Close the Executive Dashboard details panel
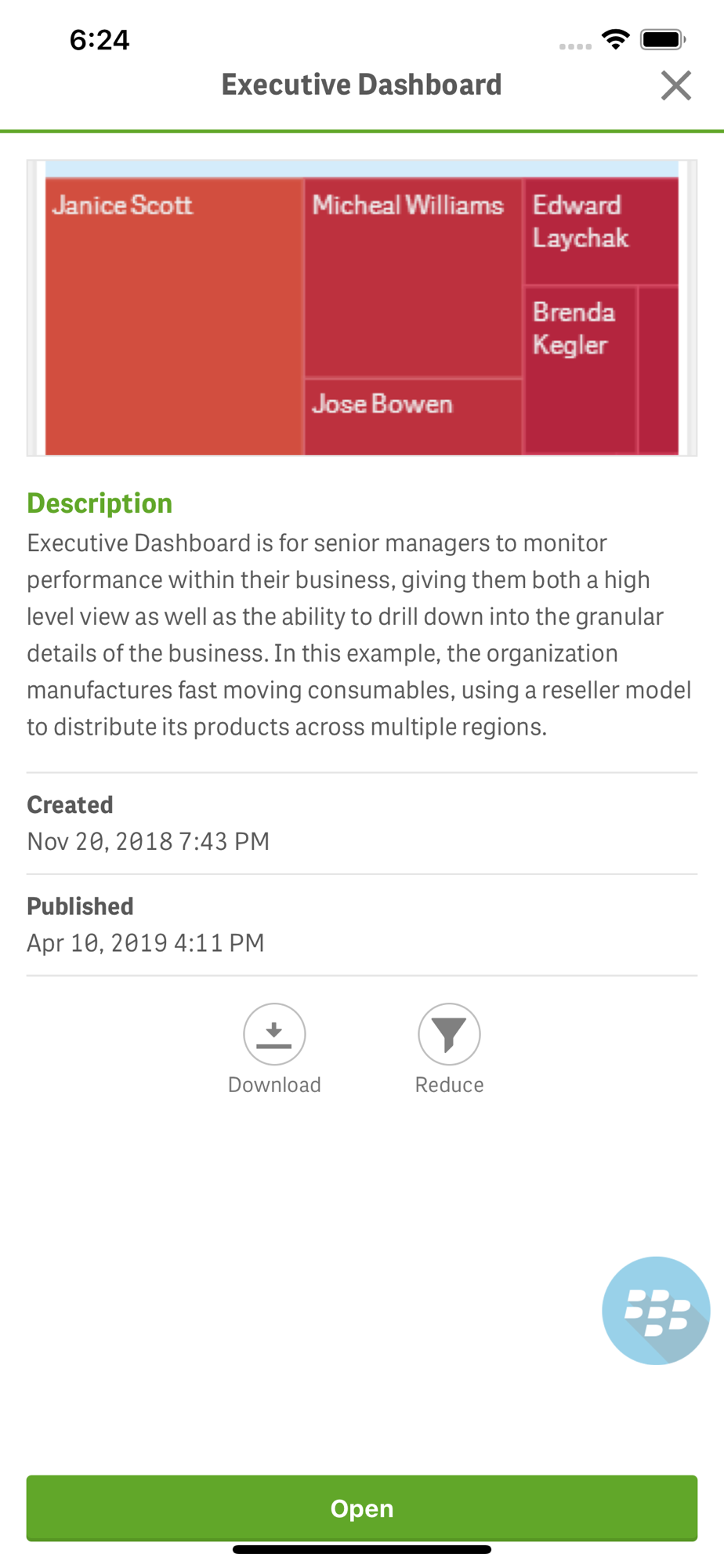This screenshot has height=1568, width=724. [x=675, y=85]
